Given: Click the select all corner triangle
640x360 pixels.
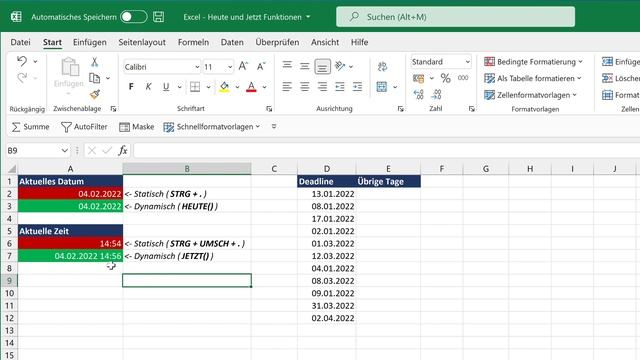Looking at the screenshot, I should (x=11, y=169).
